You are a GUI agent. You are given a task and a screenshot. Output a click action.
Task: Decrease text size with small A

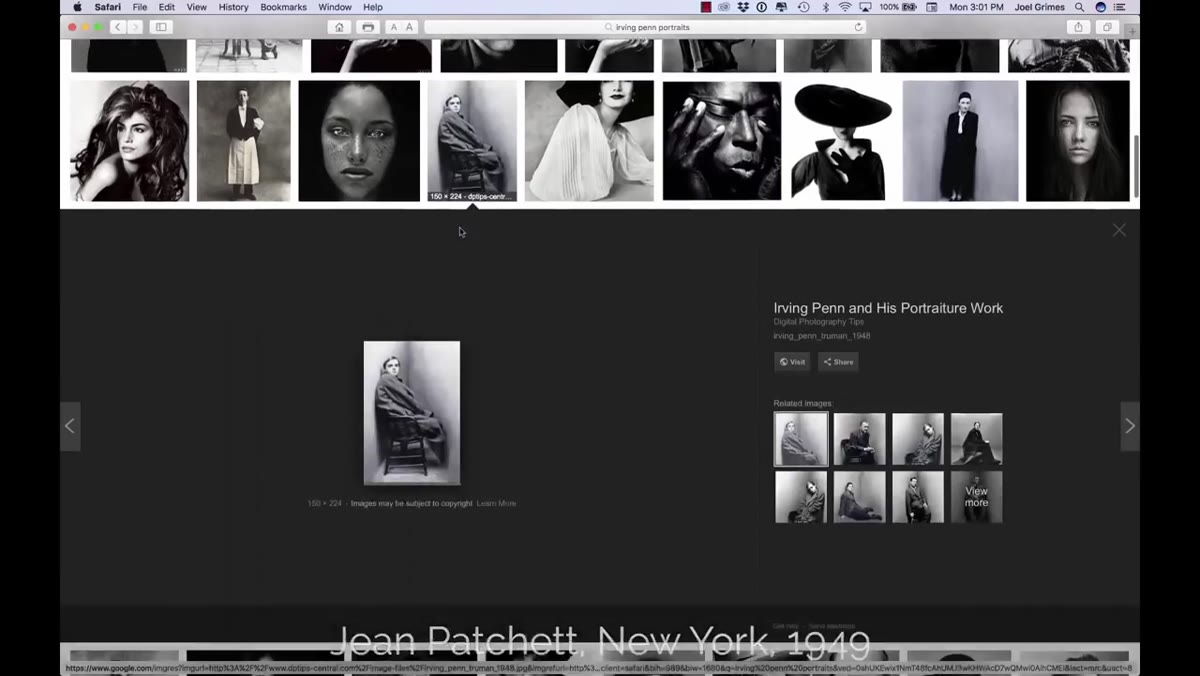393,27
